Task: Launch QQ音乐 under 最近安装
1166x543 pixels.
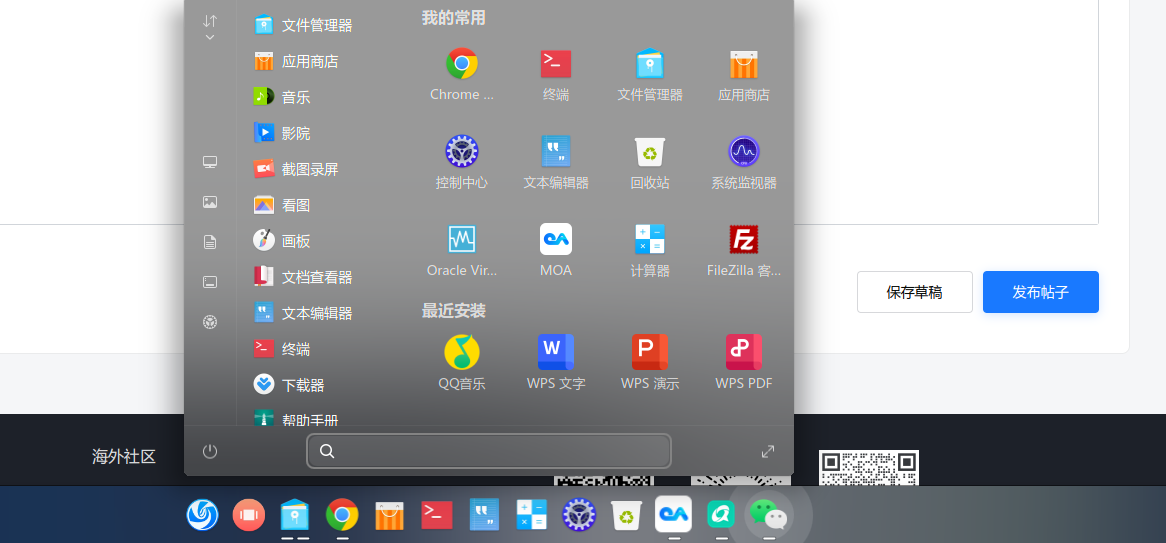Action: [462, 363]
